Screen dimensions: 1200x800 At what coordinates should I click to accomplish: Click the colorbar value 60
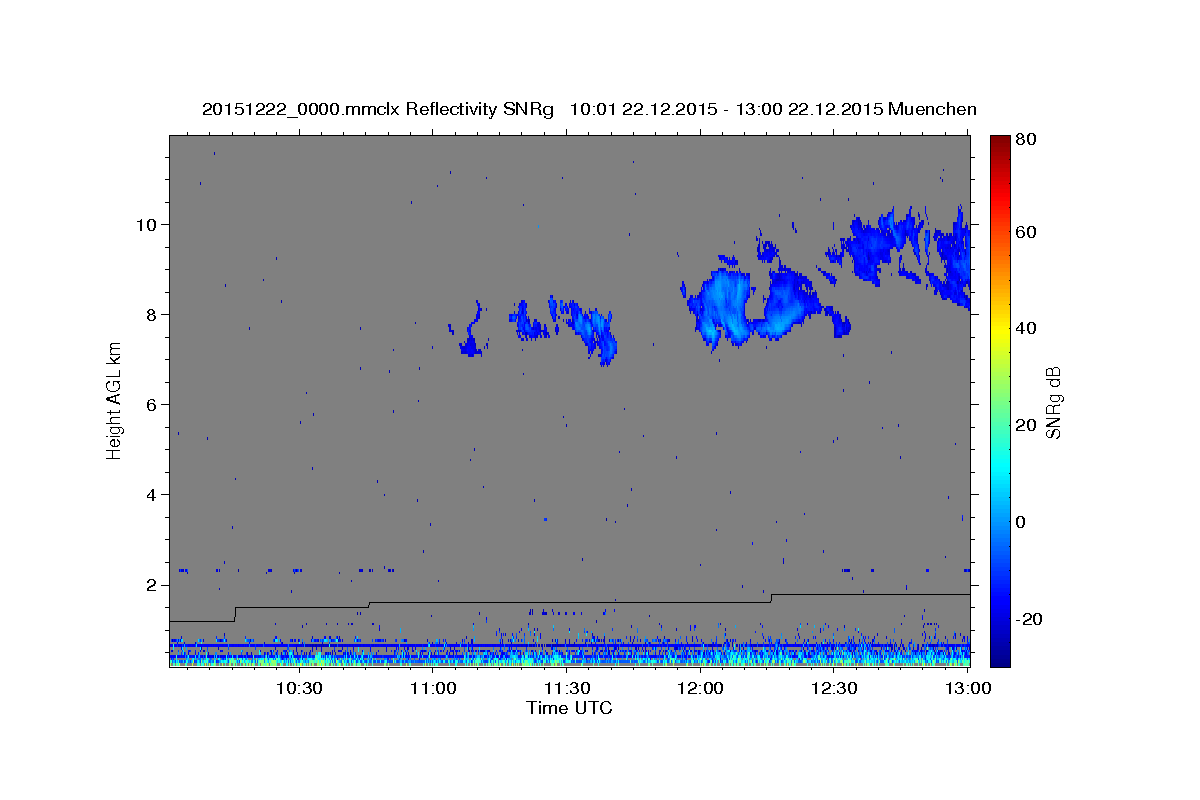[x=1028, y=232]
